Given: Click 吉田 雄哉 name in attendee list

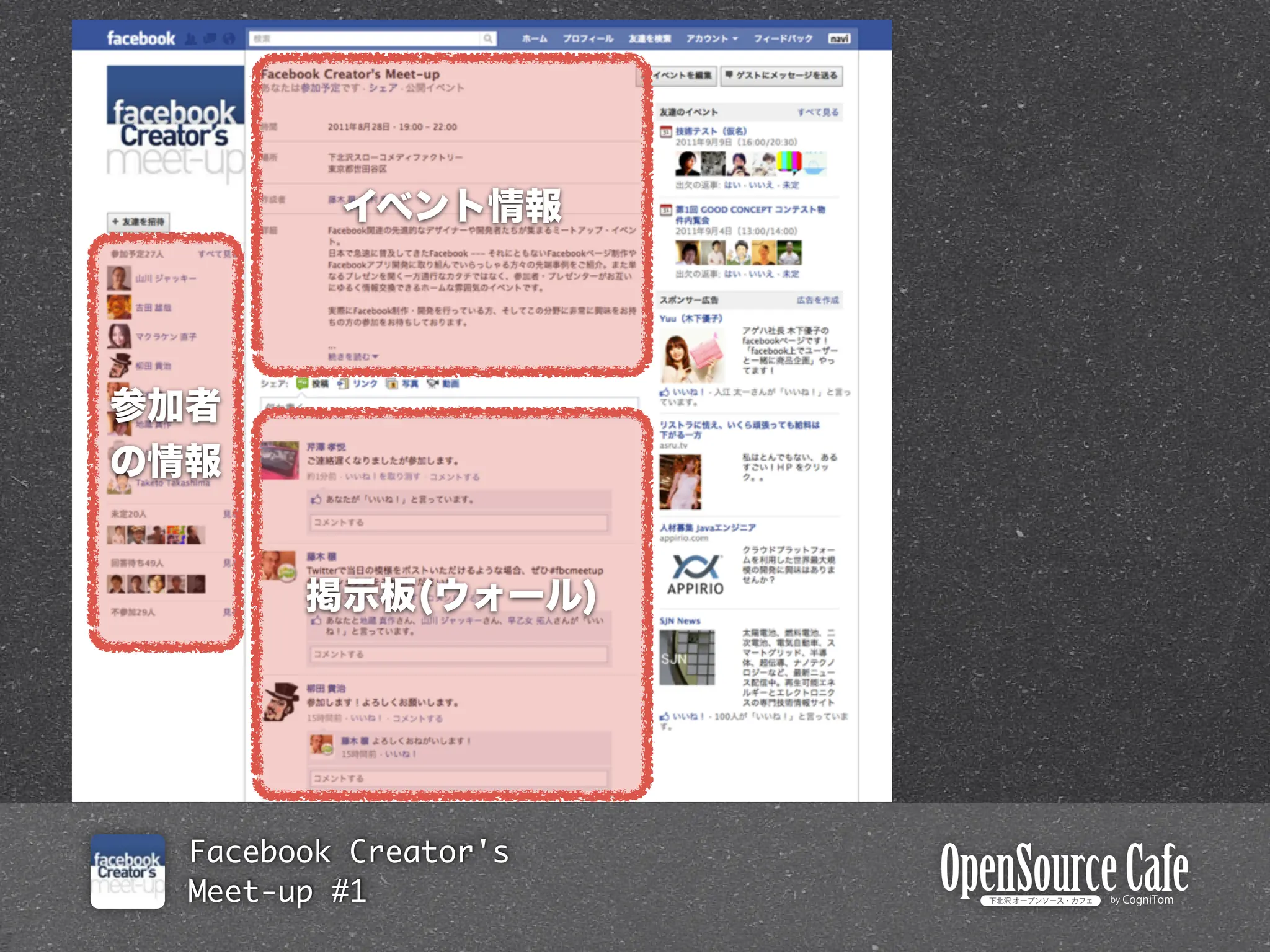Looking at the screenshot, I should (x=153, y=307).
